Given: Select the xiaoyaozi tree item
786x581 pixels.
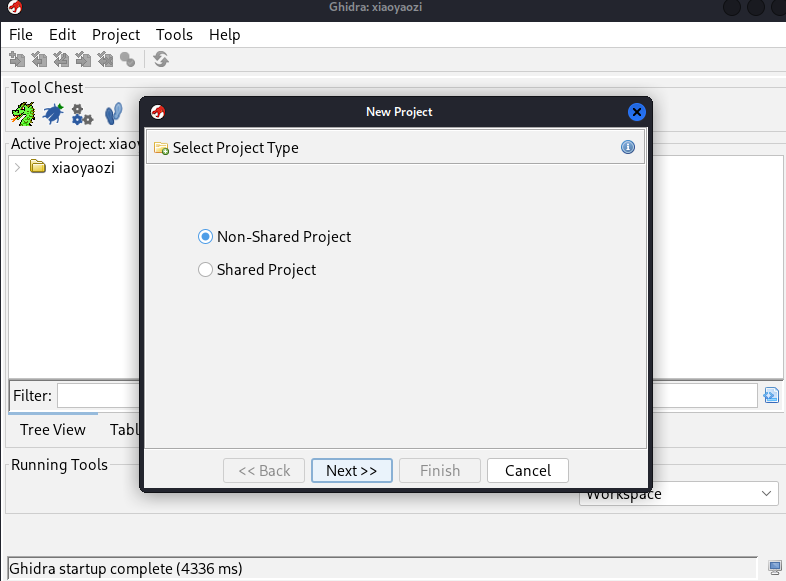Looking at the screenshot, I should tap(83, 167).
